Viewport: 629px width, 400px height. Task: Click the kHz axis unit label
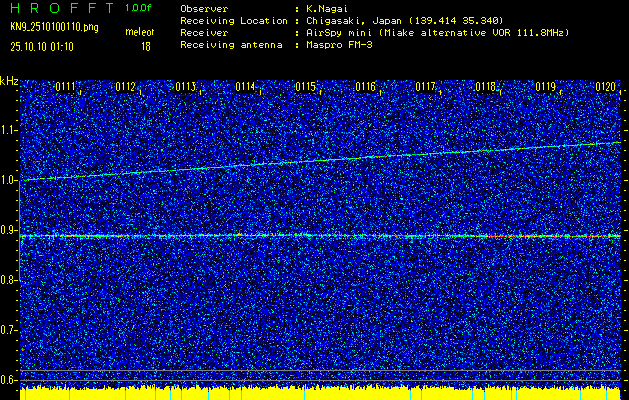tap(9, 81)
